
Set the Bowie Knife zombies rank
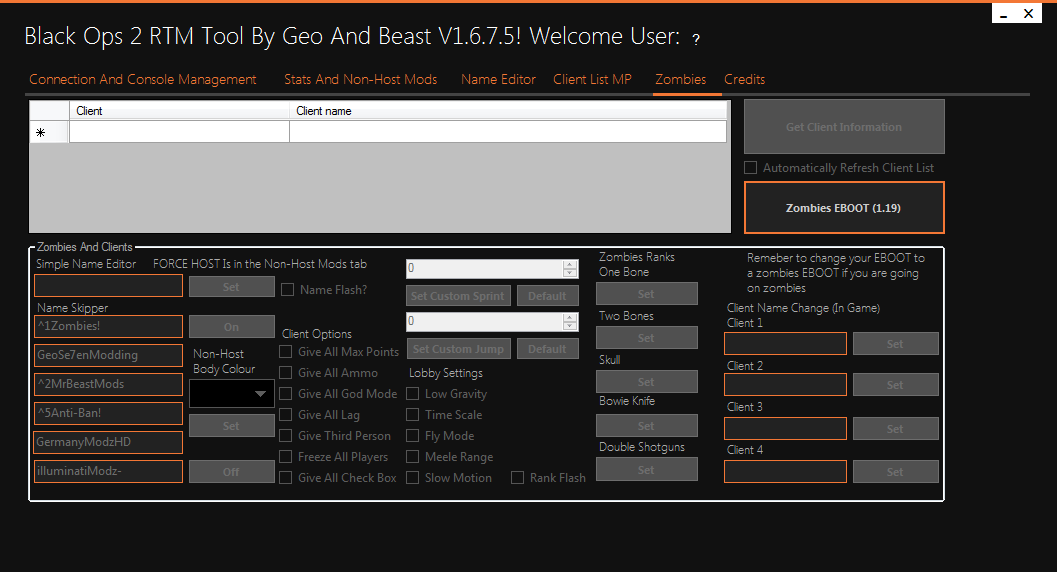click(646, 426)
